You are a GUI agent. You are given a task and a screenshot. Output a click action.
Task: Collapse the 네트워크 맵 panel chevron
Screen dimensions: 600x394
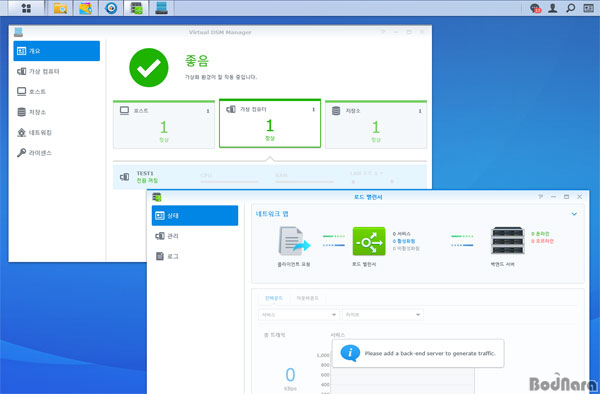point(574,214)
